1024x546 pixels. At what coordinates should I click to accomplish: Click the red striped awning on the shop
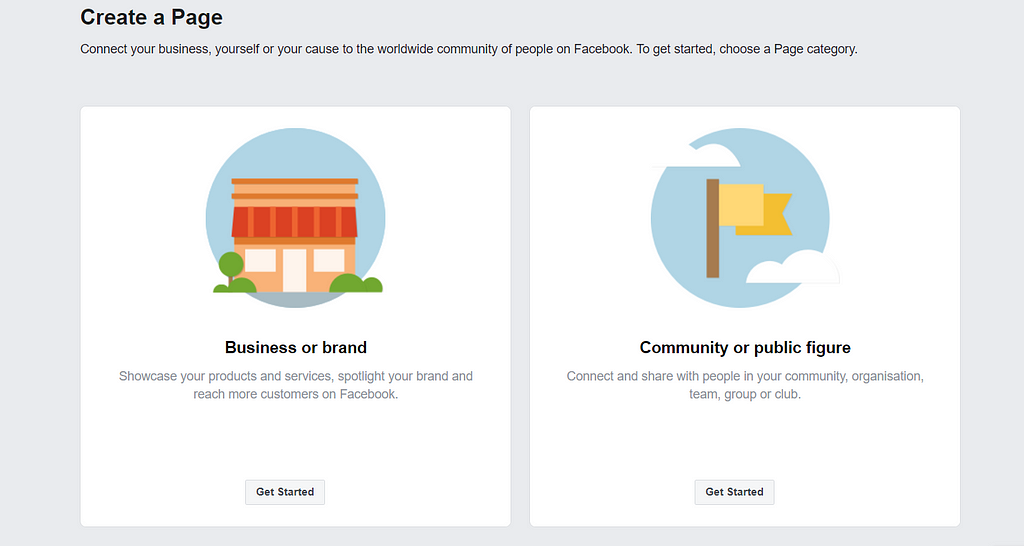295,222
